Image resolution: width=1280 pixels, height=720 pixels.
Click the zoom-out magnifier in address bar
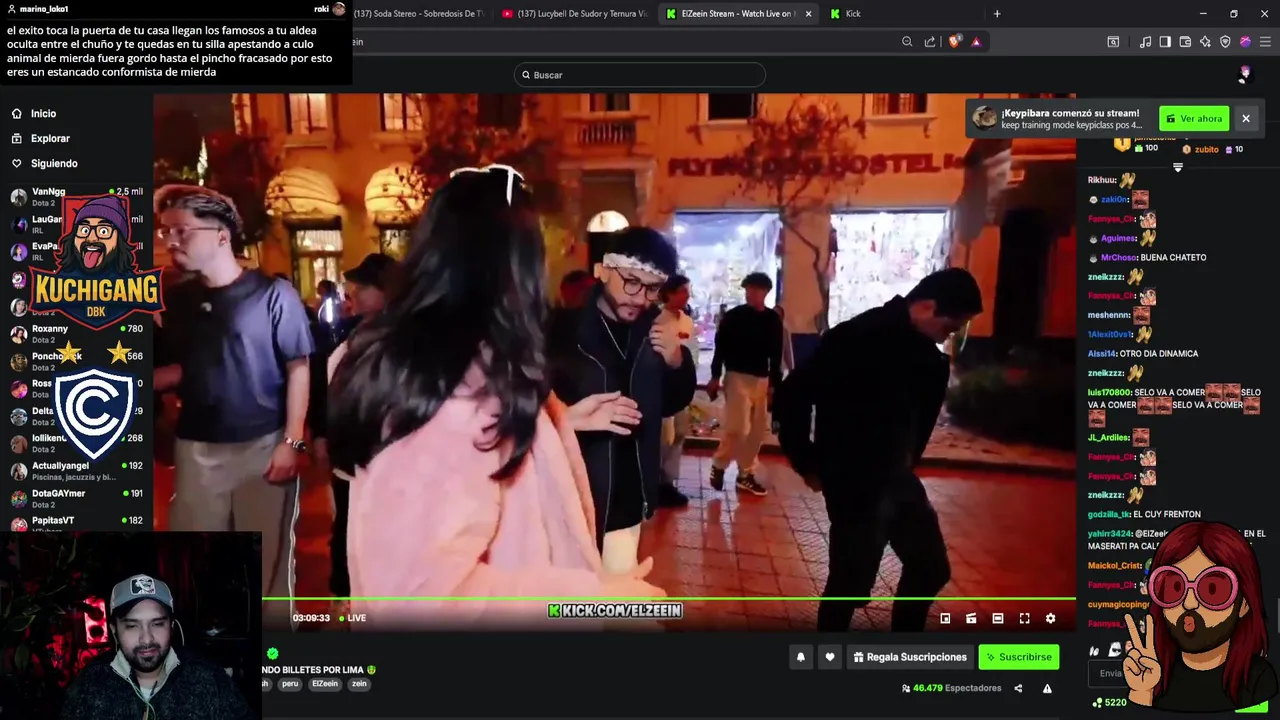pos(907,42)
